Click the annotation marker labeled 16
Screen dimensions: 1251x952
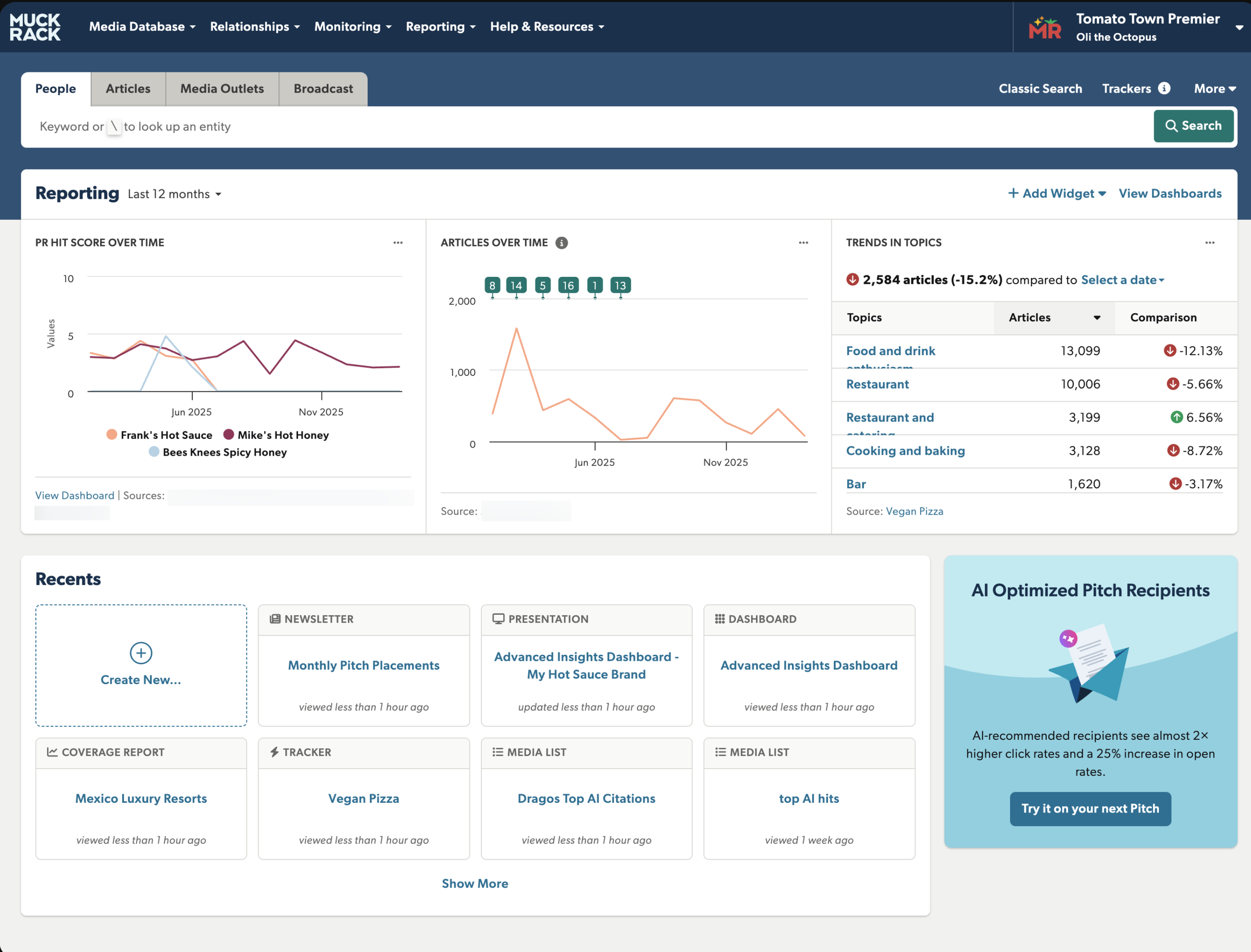tap(568, 286)
